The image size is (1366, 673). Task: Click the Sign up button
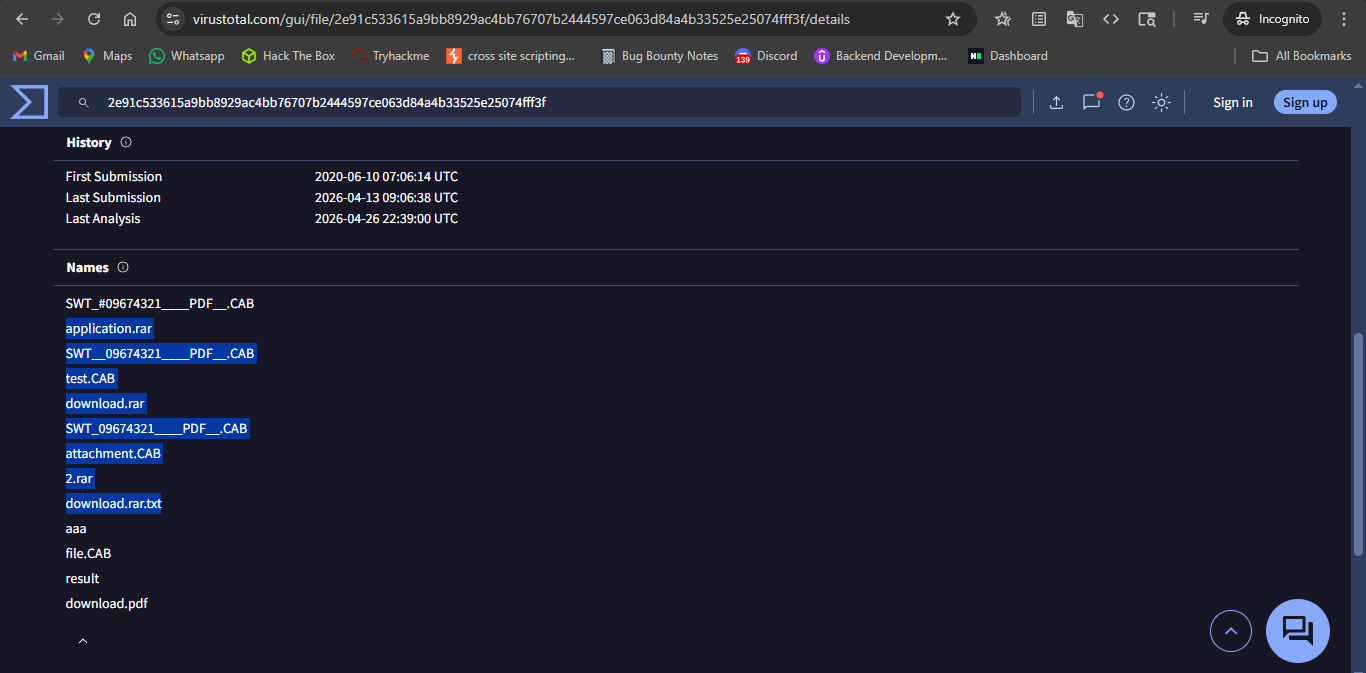tap(1304, 102)
